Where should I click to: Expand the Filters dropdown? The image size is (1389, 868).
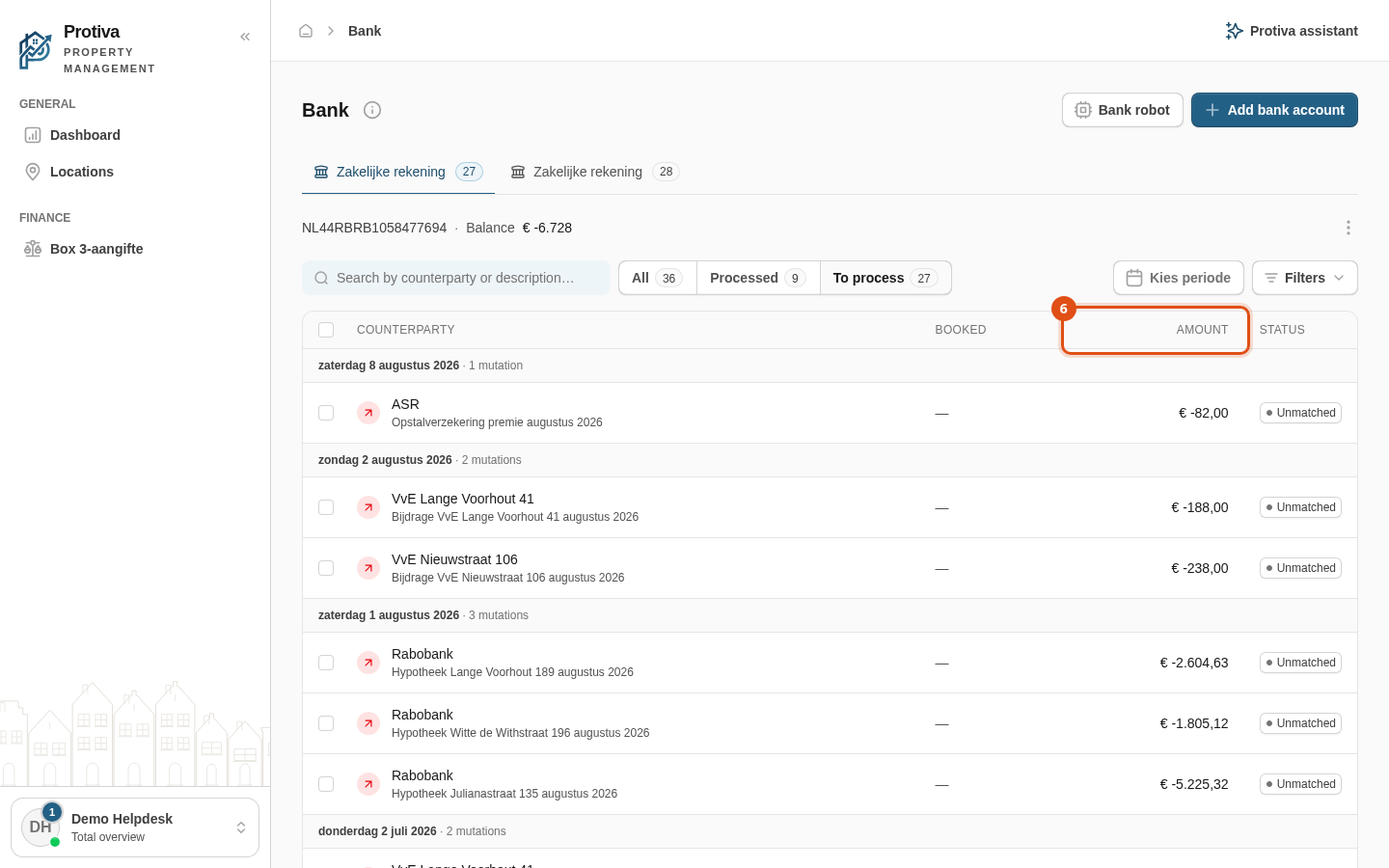click(x=1304, y=278)
